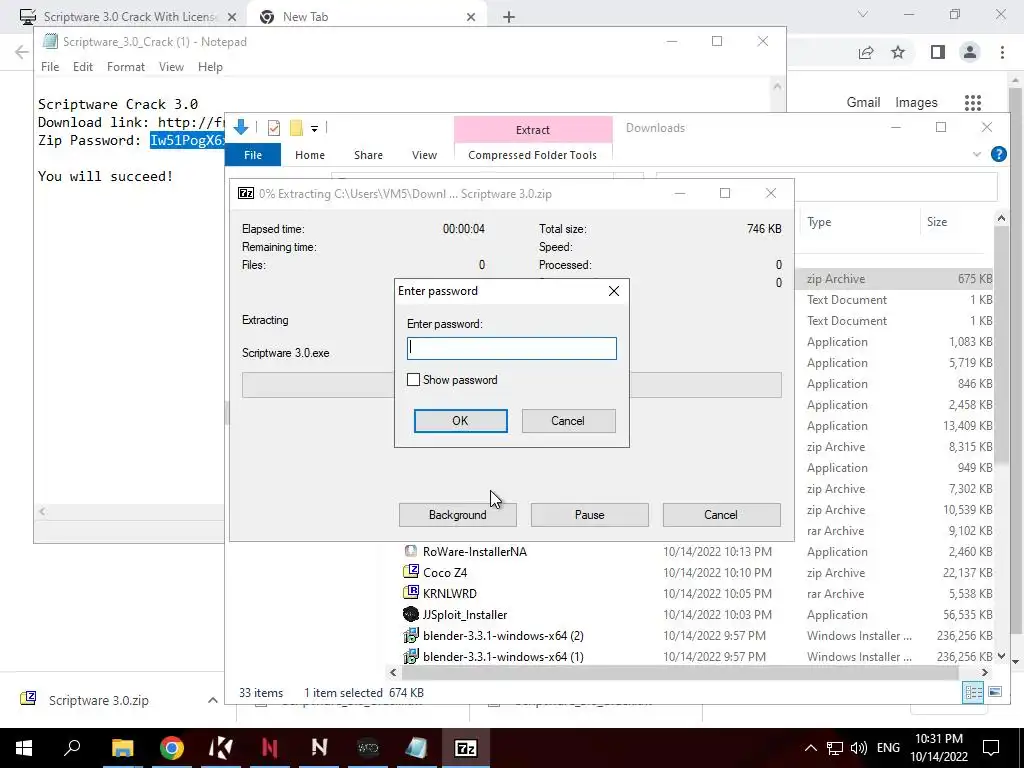Open Explorer File tab
The height and width of the screenshot is (768, 1024).
[x=253, y=155]
